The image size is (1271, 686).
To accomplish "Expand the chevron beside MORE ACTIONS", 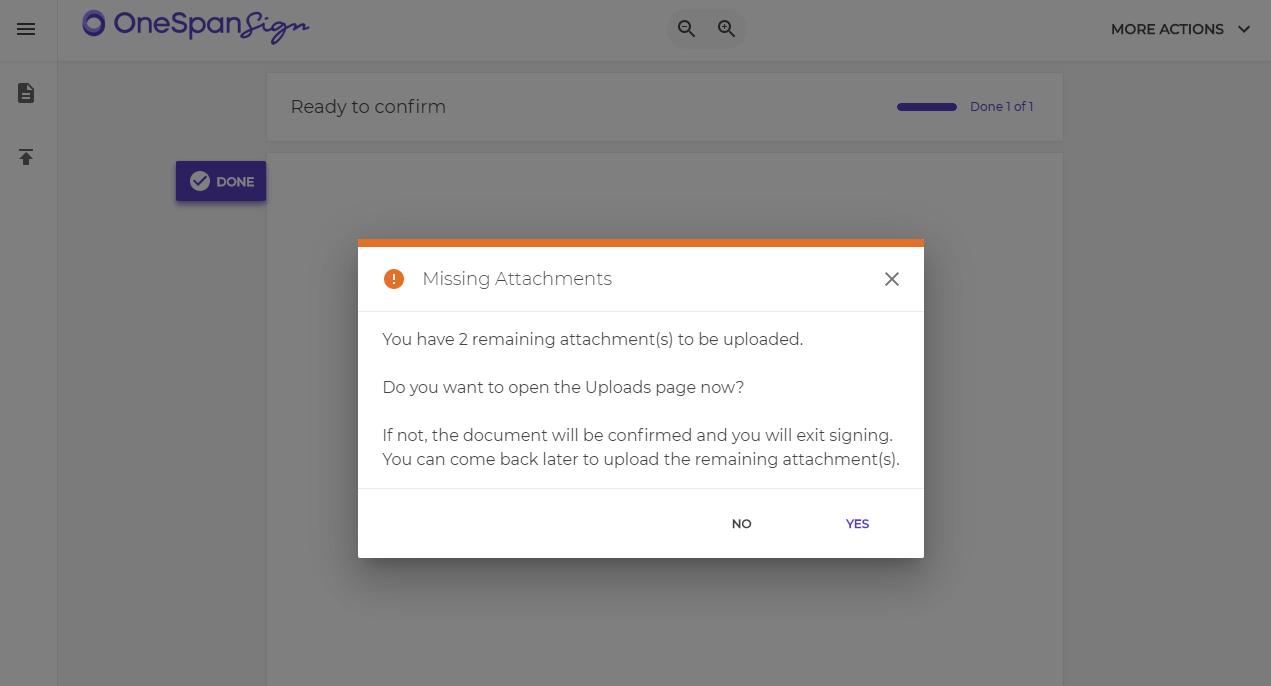I will click(x=1244, y=29).
